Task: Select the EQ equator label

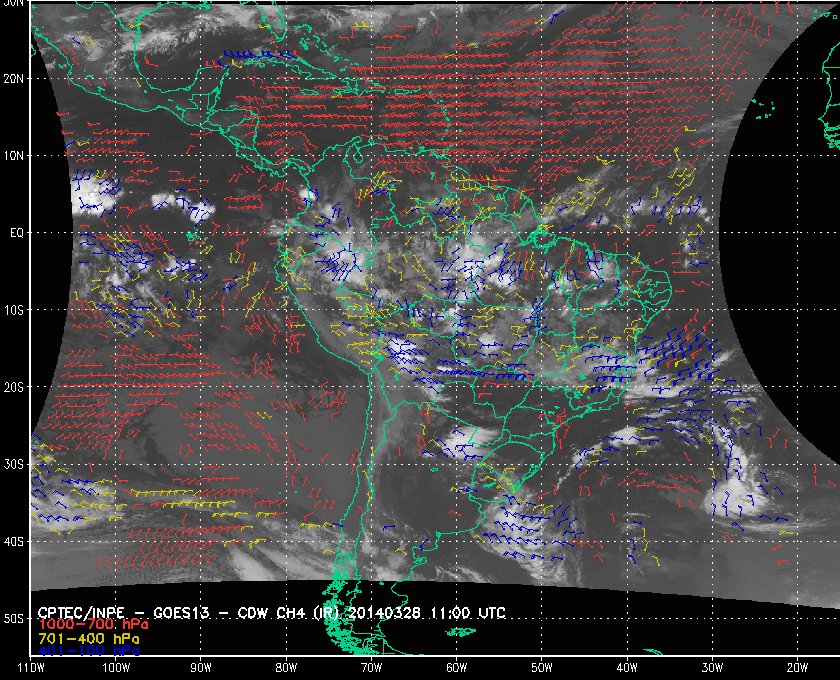Action: [17, 233]
